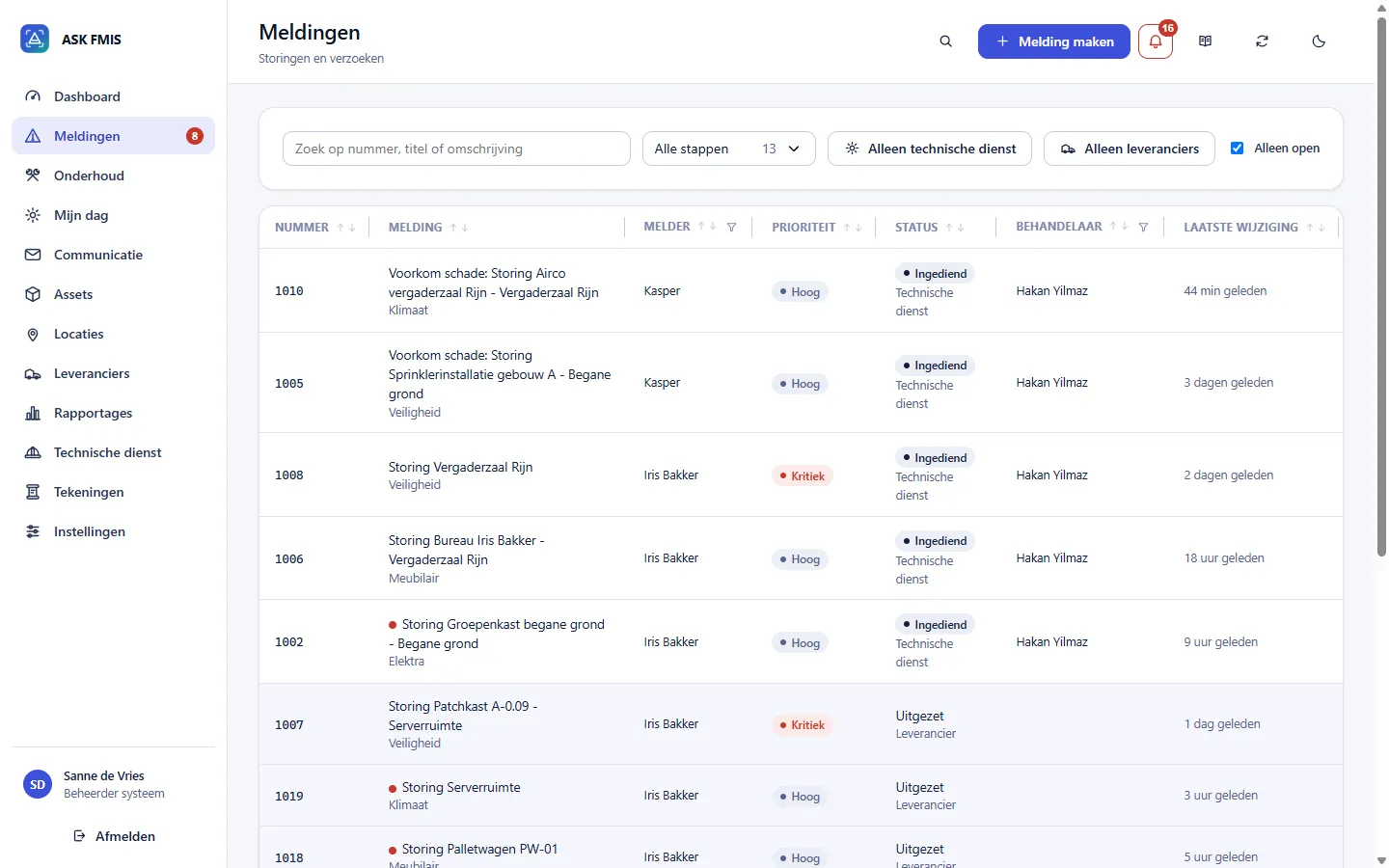The height and width of the screenshot is (868, 1389).
Task: Open the open-book documentation icon
Action: (x=1205, y=41)
